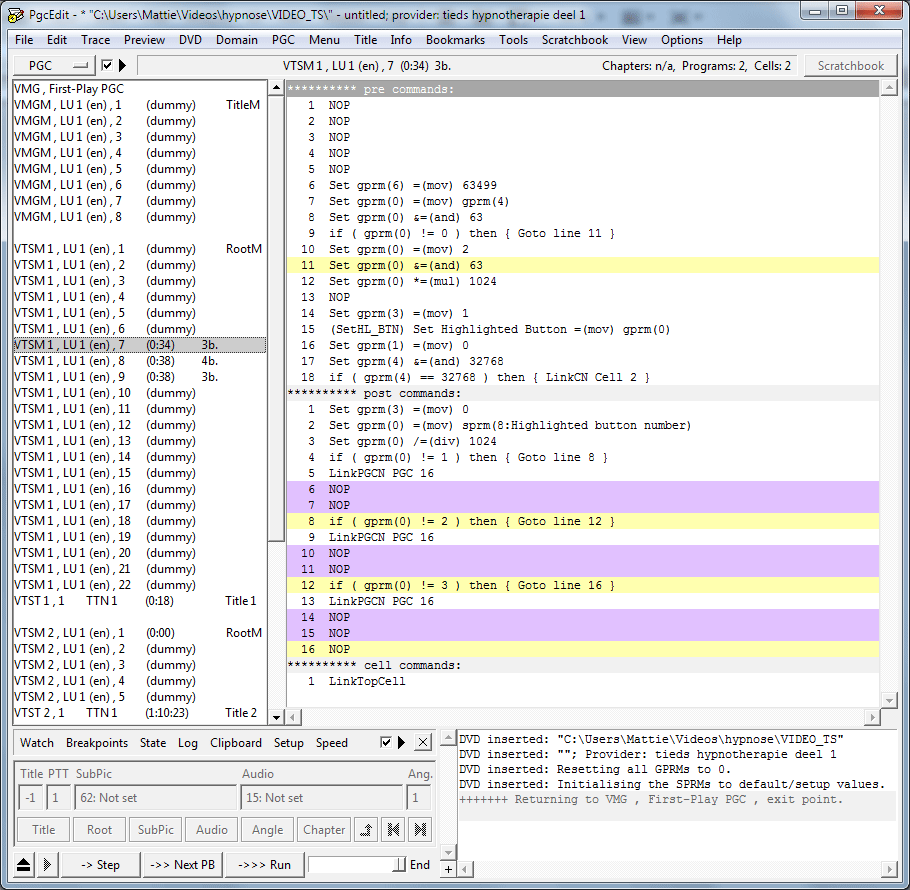910x890 pixels.
Task: Click the go-up return arrow icon
Action: pyautogui.click(x=367, y=830)
